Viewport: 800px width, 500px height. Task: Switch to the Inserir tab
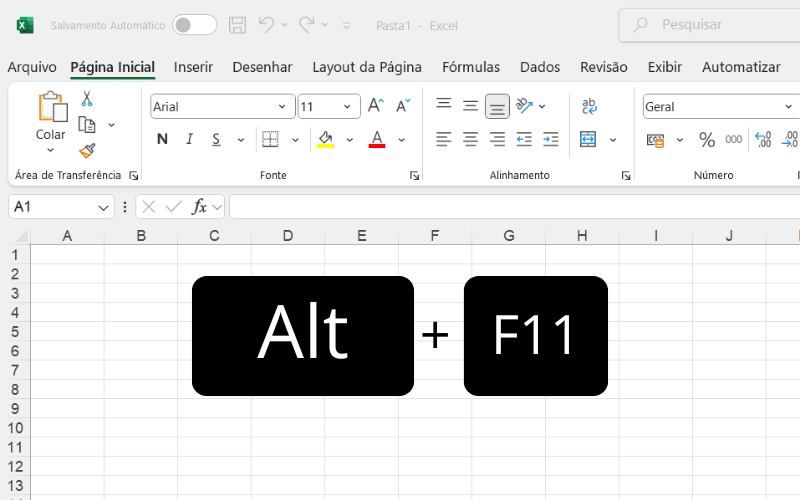[193, 67]
